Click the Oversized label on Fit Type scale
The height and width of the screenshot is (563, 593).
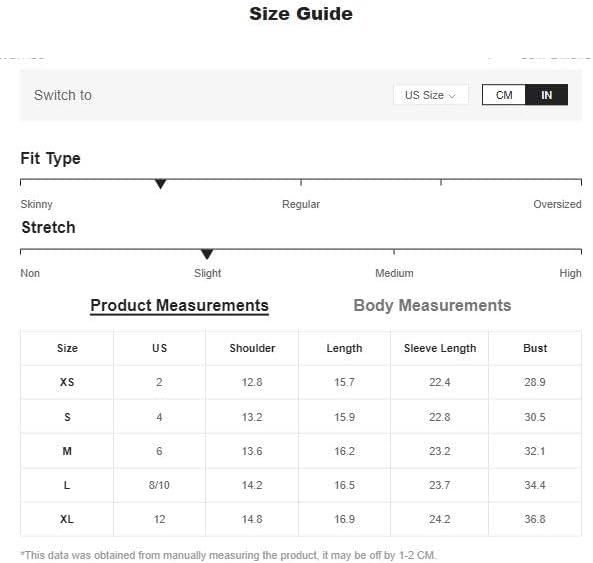557,204
